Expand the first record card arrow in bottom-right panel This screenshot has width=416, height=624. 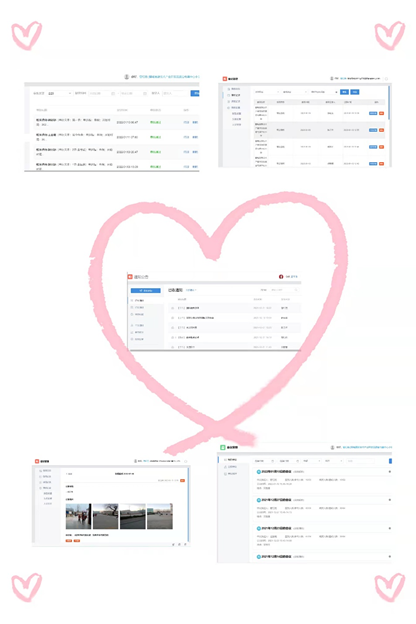click(389, 472)
